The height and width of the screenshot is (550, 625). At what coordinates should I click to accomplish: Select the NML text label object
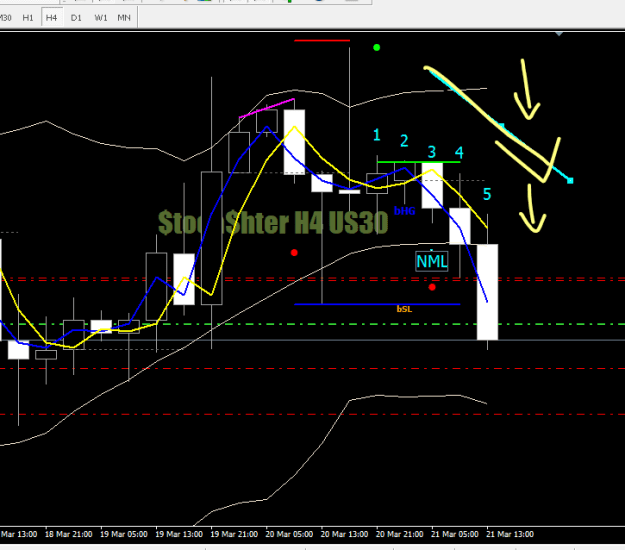432,261
